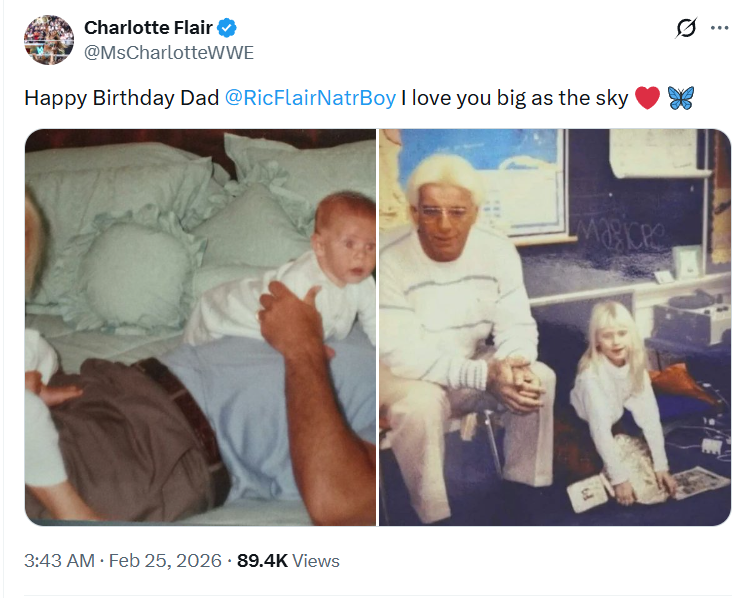Open Charlotte Flair's profile avatar

[x=48, y=42]
